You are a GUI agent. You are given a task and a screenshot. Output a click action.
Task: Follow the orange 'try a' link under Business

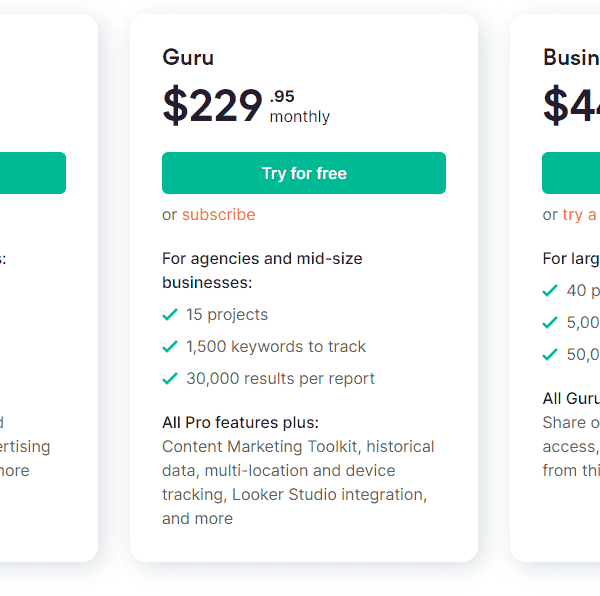tap(579, 214)
